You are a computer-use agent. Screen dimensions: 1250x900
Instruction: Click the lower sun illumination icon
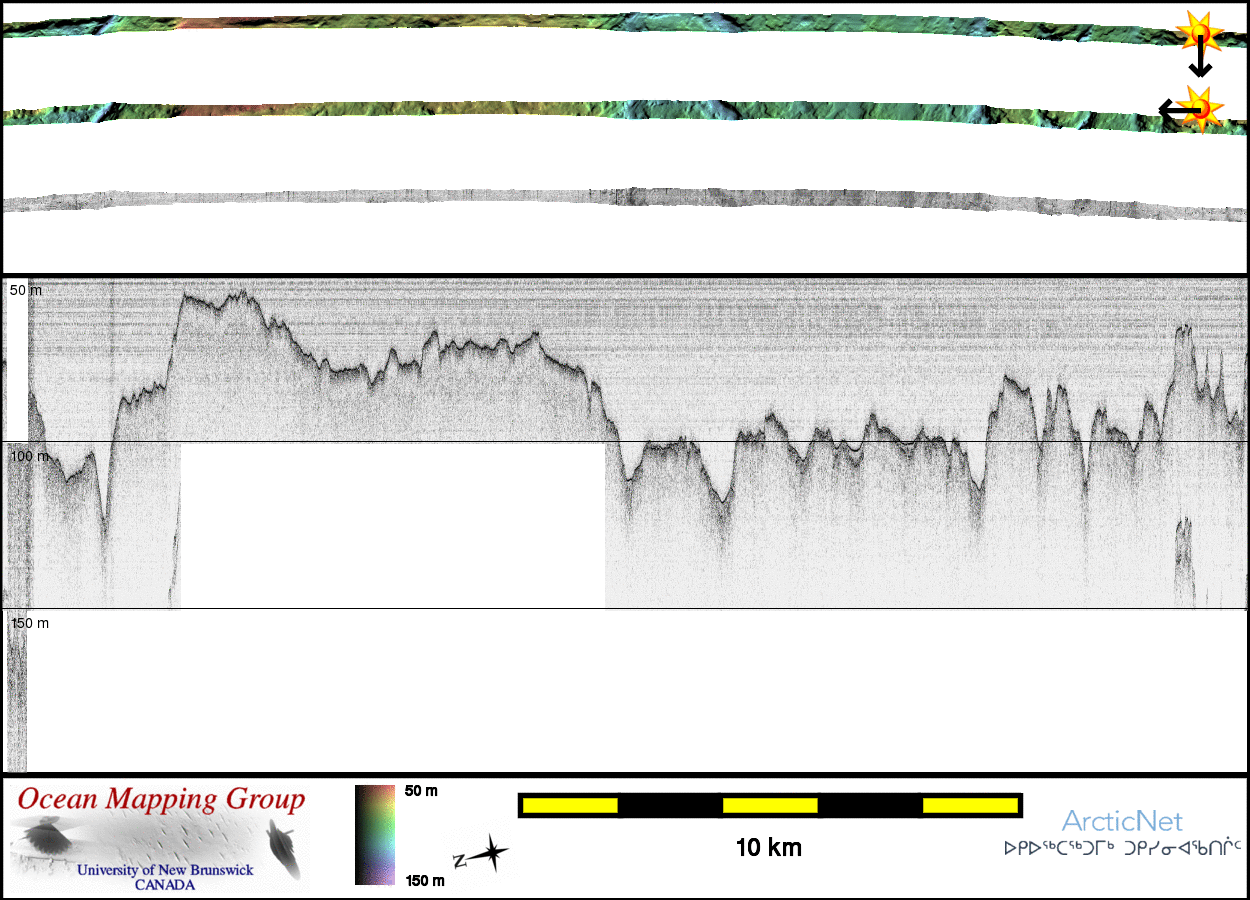(1198, 107)
